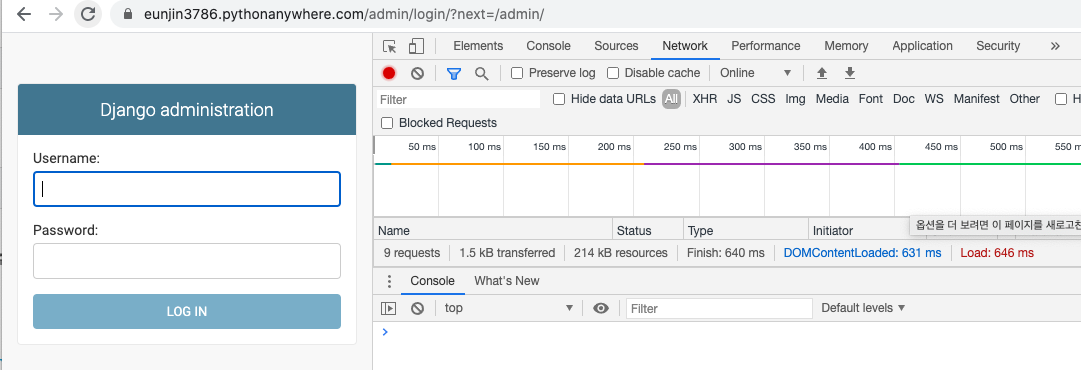Toggle the network filter funnel icon
This screenshot has height=370, width=1081.
click(x=454, y=73)
